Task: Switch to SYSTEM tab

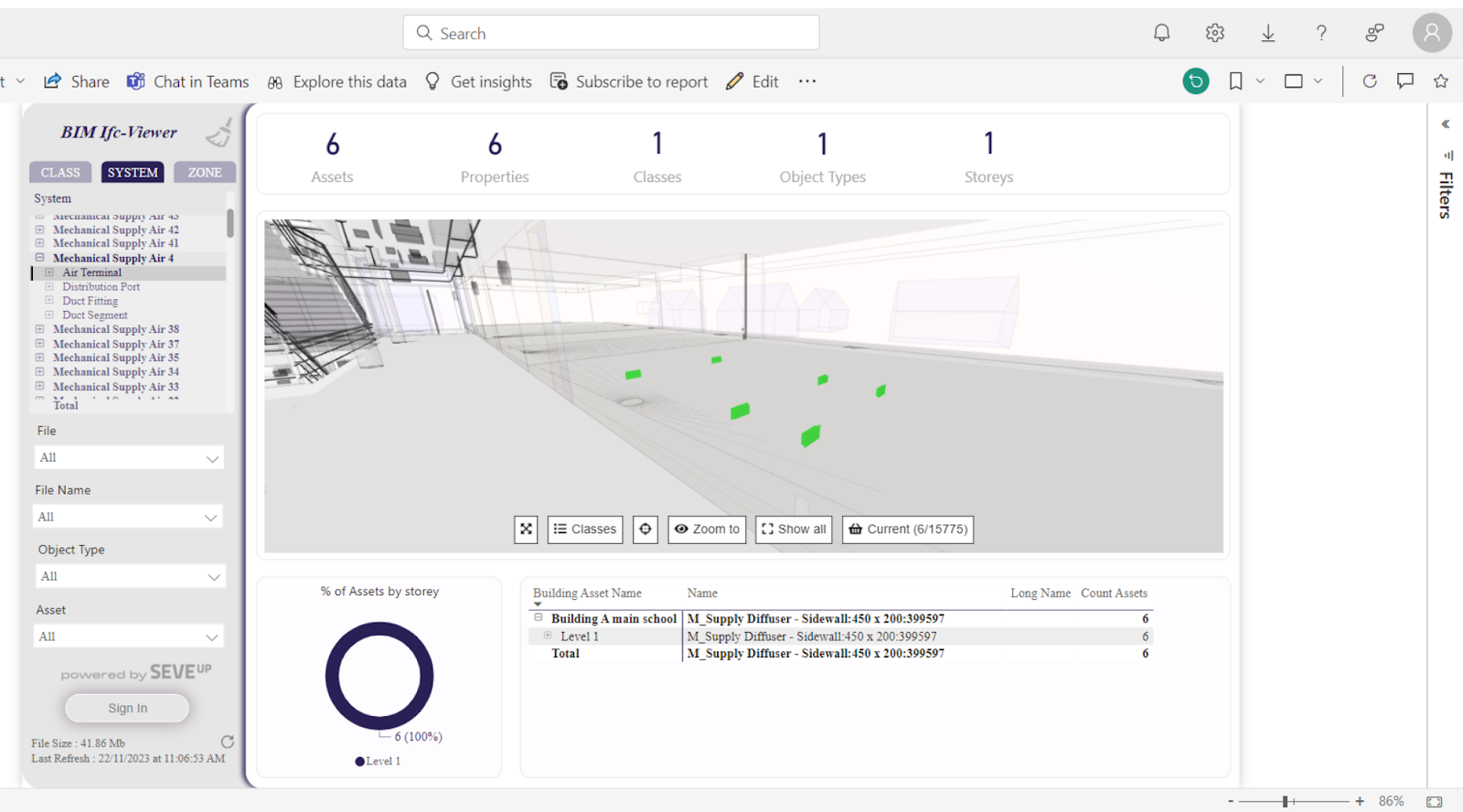Action: [133, 172]
